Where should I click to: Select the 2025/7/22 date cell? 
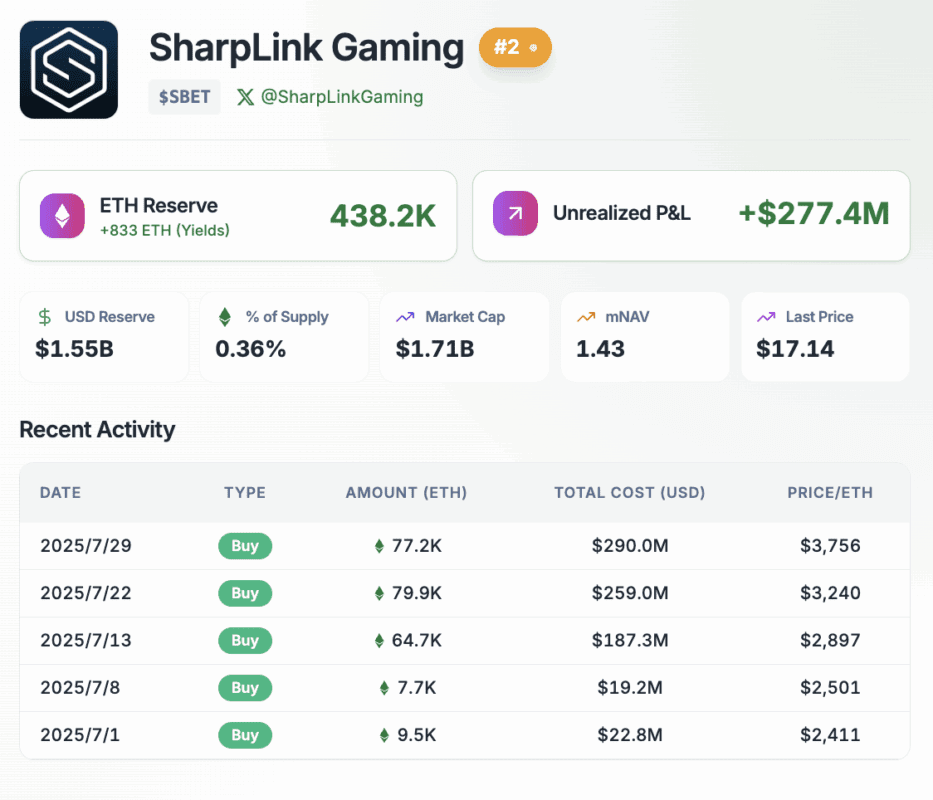coord(86,593)
